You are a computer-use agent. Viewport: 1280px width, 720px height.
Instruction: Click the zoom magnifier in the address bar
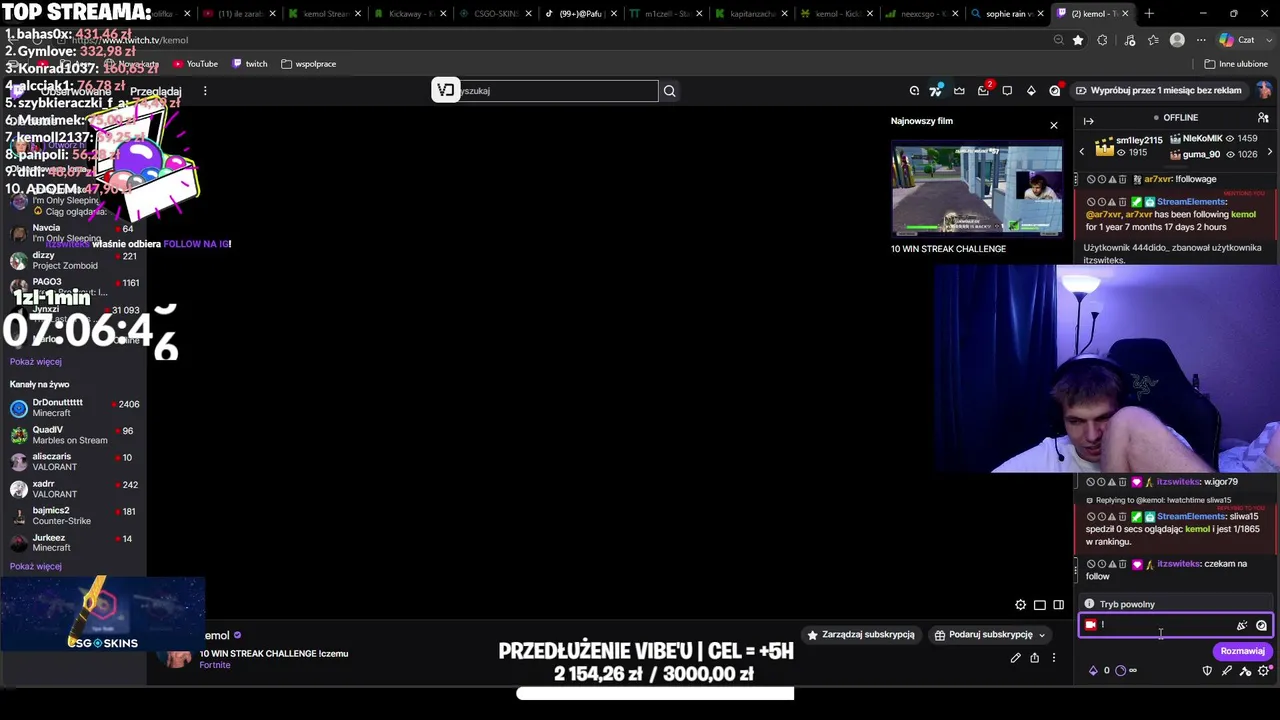[1058, 40]
